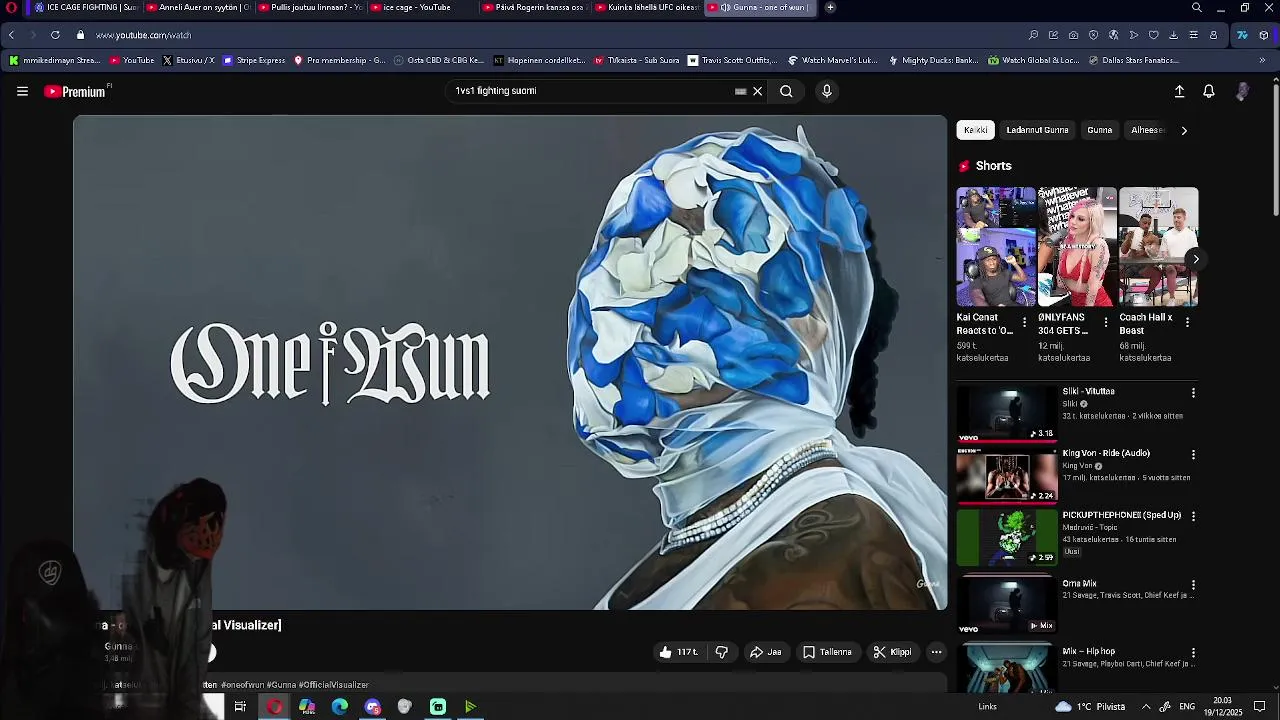
Task: Open the ONLYFANS 304 GETS short
Action: (x=1077, y=247)
